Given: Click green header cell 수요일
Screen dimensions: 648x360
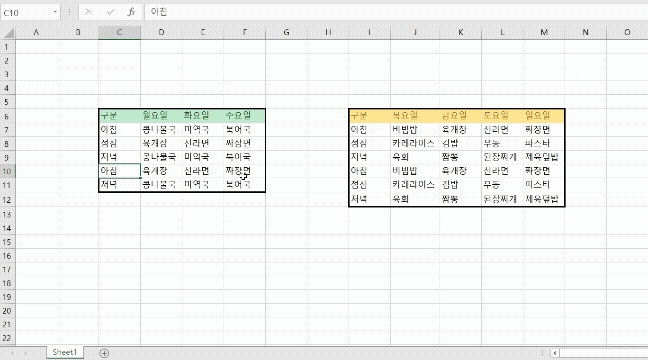Looking at the screenshot, I should tap(244, 116).
